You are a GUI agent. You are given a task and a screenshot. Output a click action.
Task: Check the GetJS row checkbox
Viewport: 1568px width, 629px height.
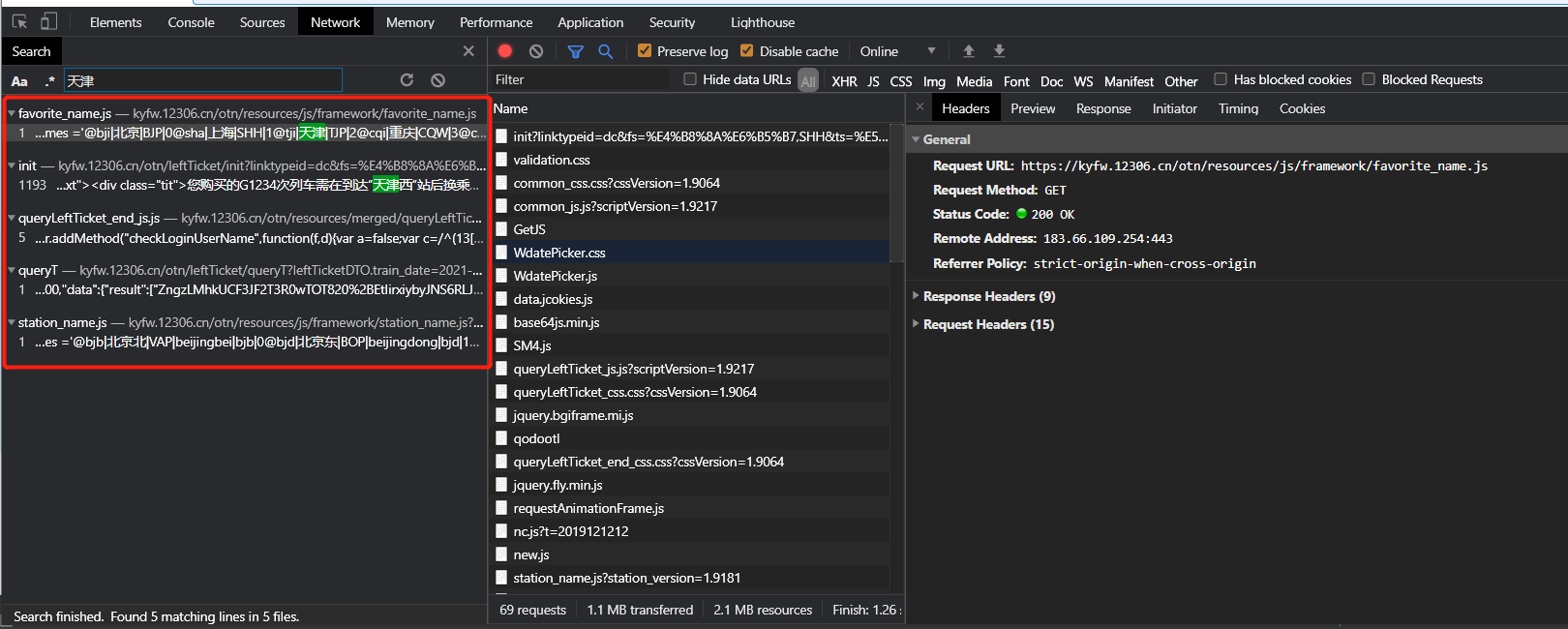pyautogui.click(x=501, y=229)
